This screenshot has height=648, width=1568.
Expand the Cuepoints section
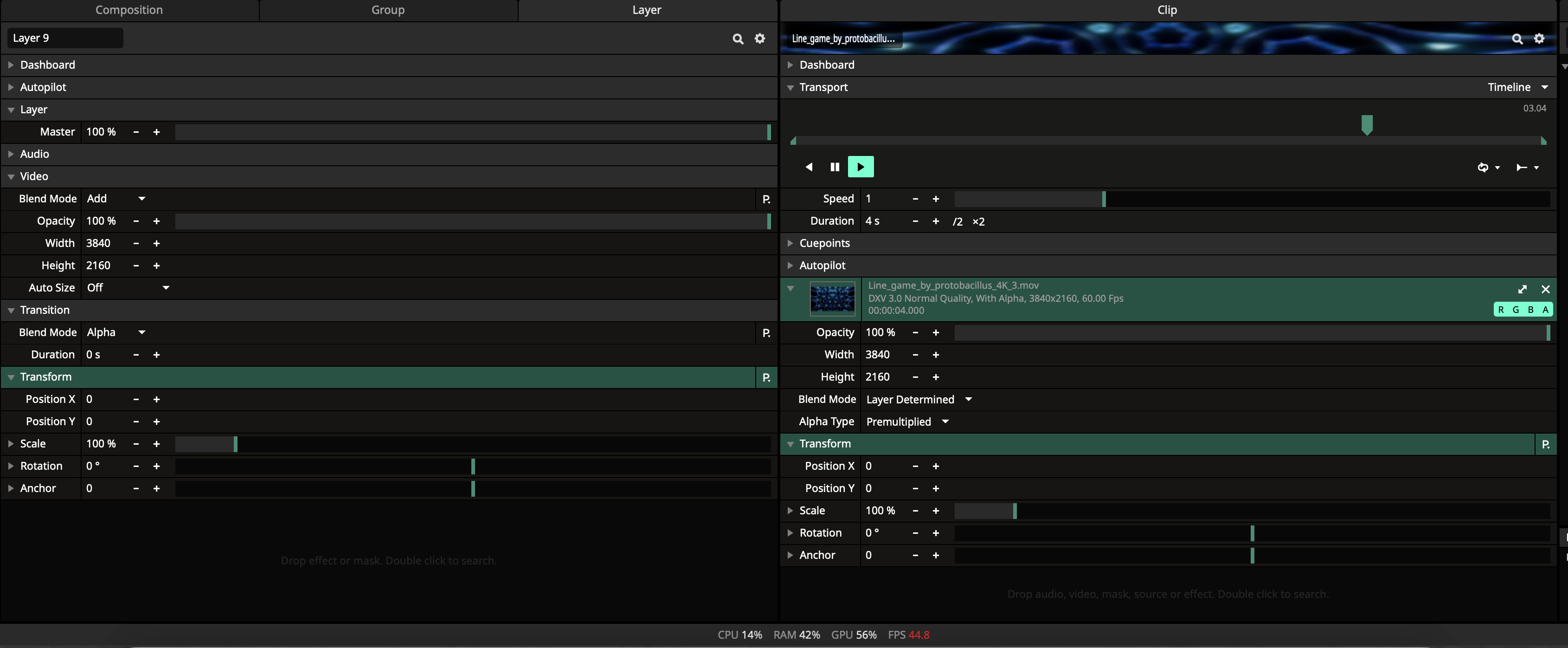824,243
